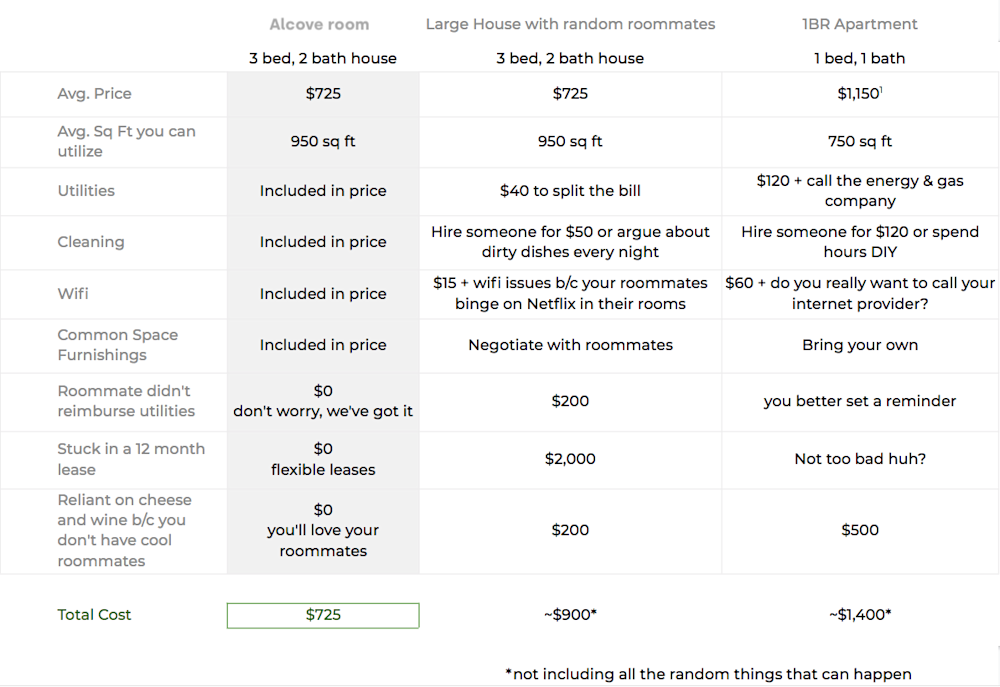Click the Utilities row label
1000x687 pixels.
86,191
